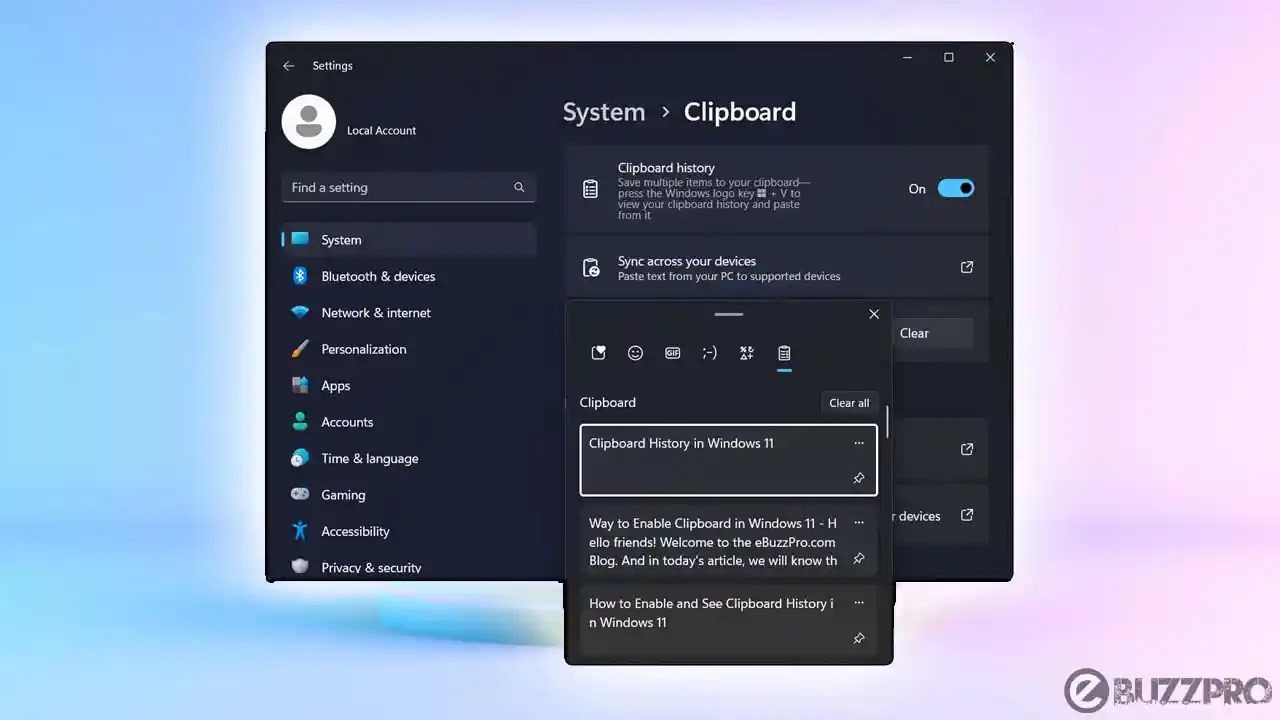Open most recently used items panel

(x=598, y=352)
